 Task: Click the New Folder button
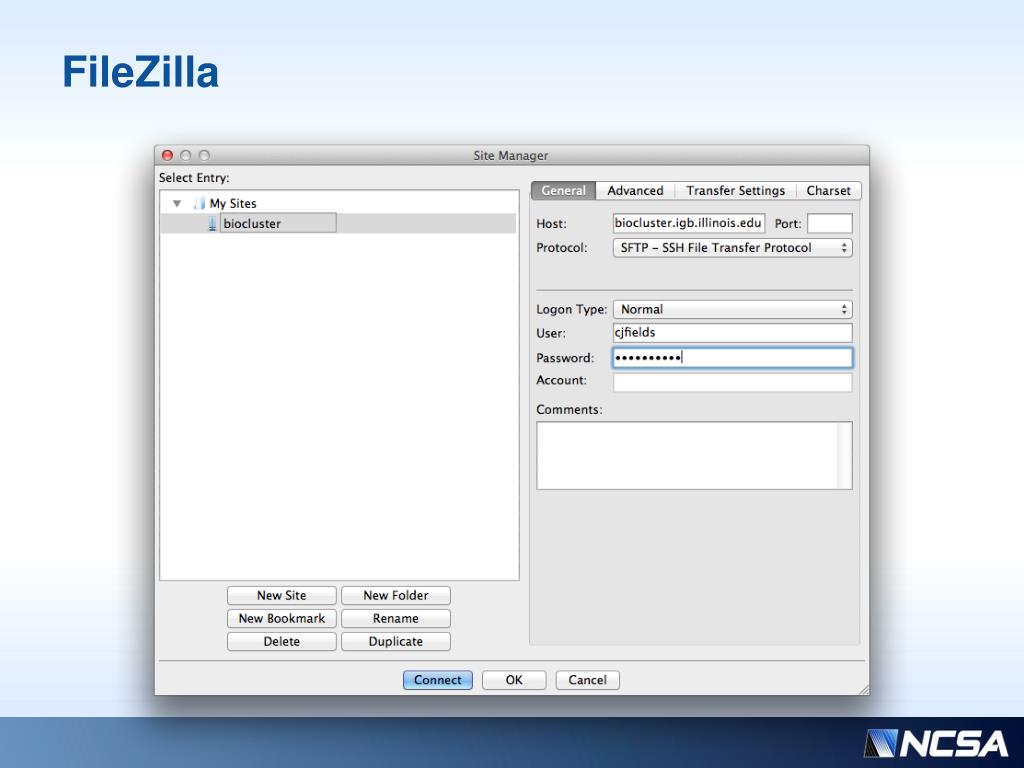(396, 596)
